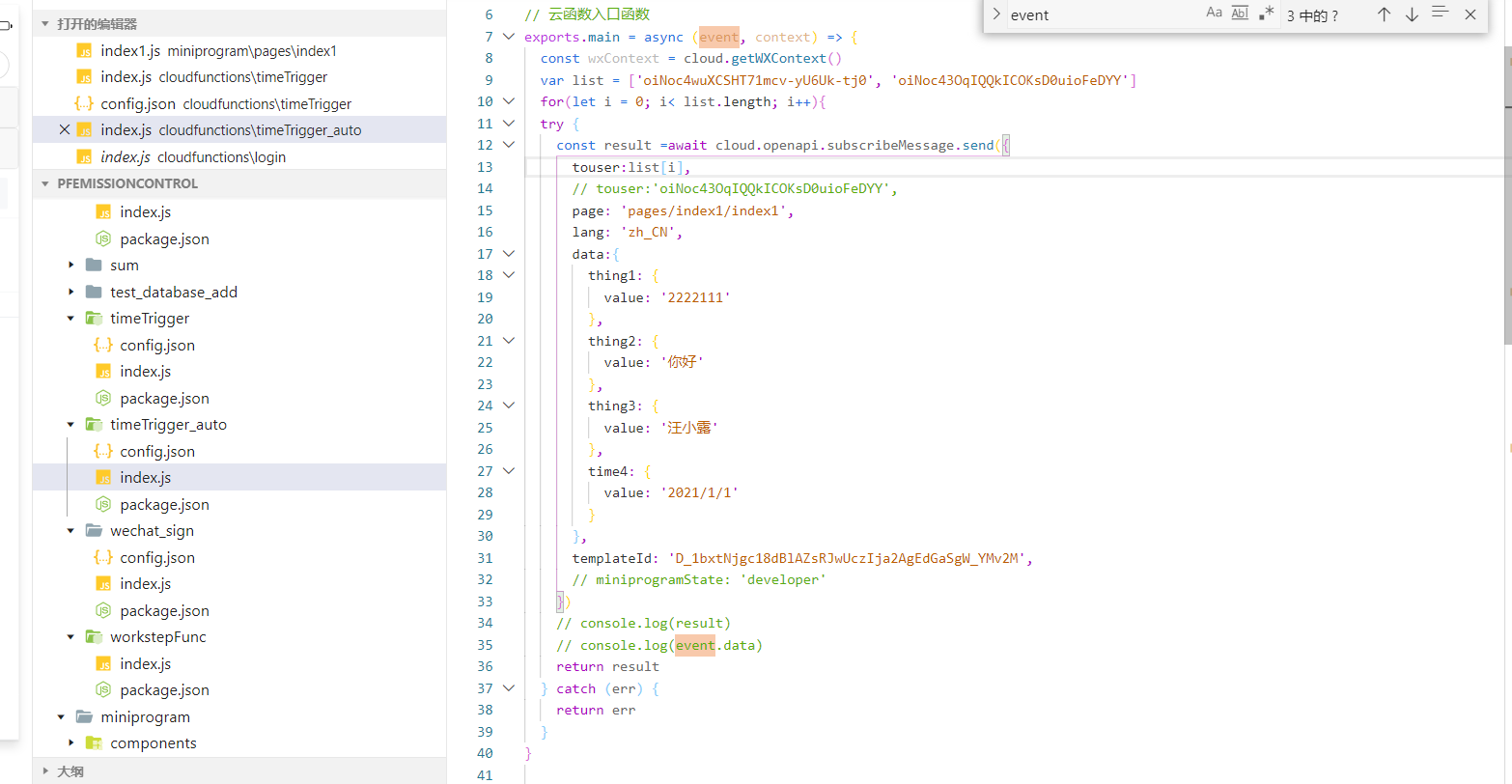Click the sum folder icon

coord(94,265)
